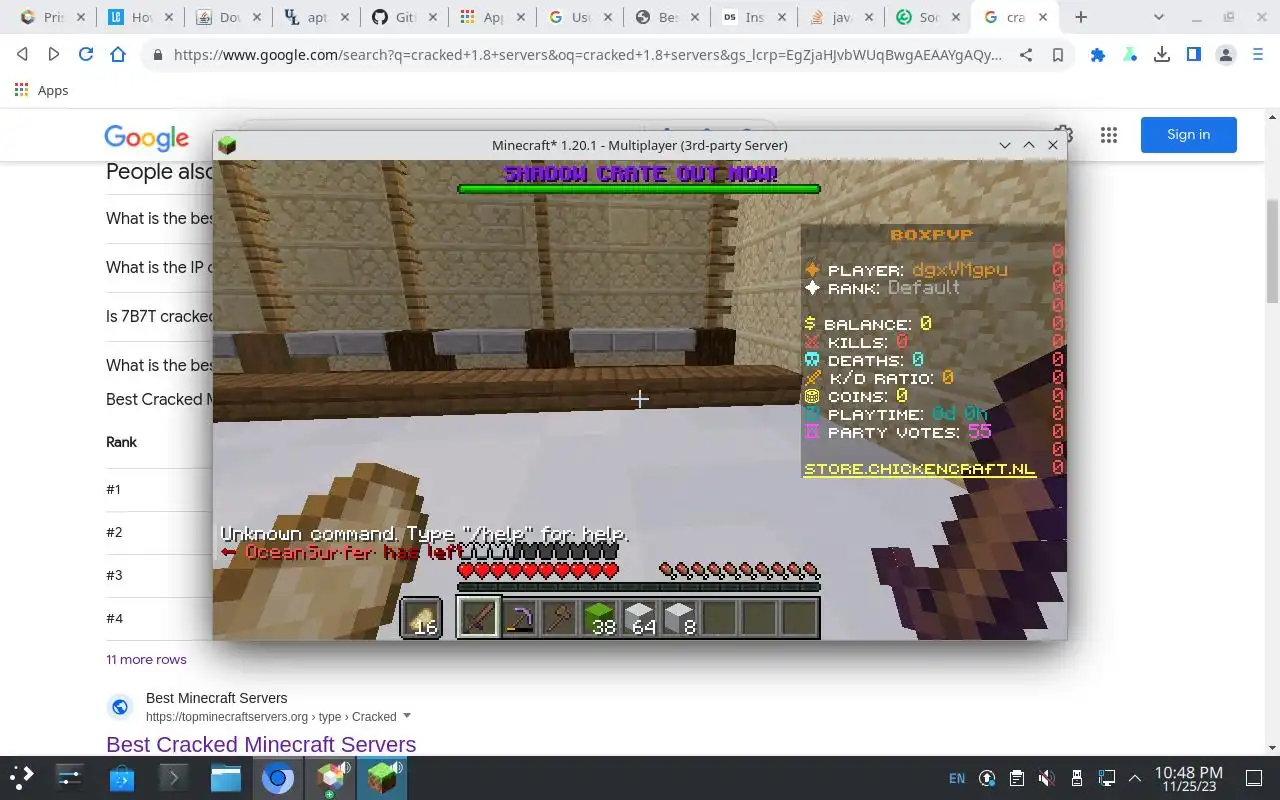This screenshot has height=800, width=1280.
Task: Click the Google logo
Action: click(147, 137)
